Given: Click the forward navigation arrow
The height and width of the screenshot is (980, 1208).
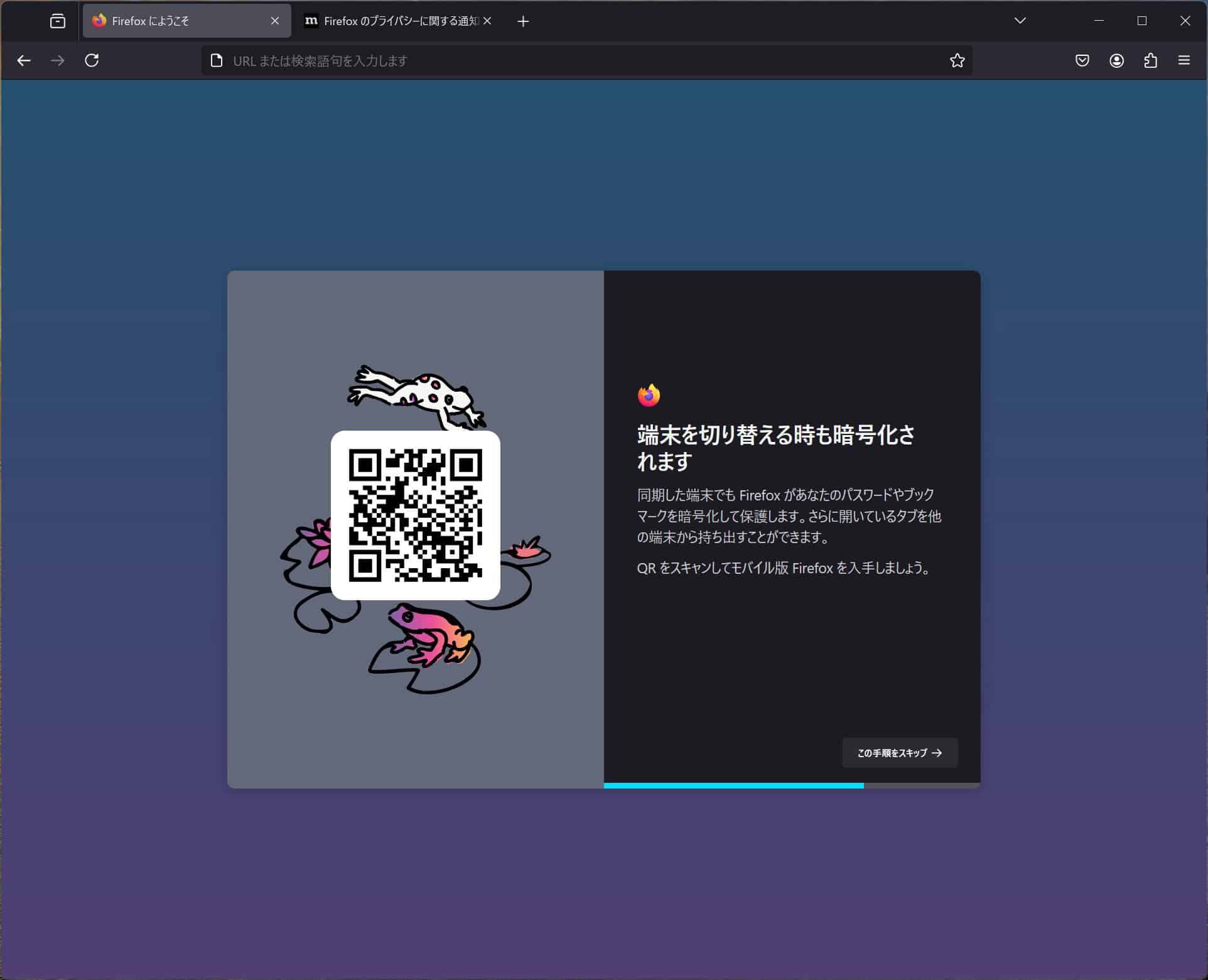Looking at the screenshot, I should [58, 60].
